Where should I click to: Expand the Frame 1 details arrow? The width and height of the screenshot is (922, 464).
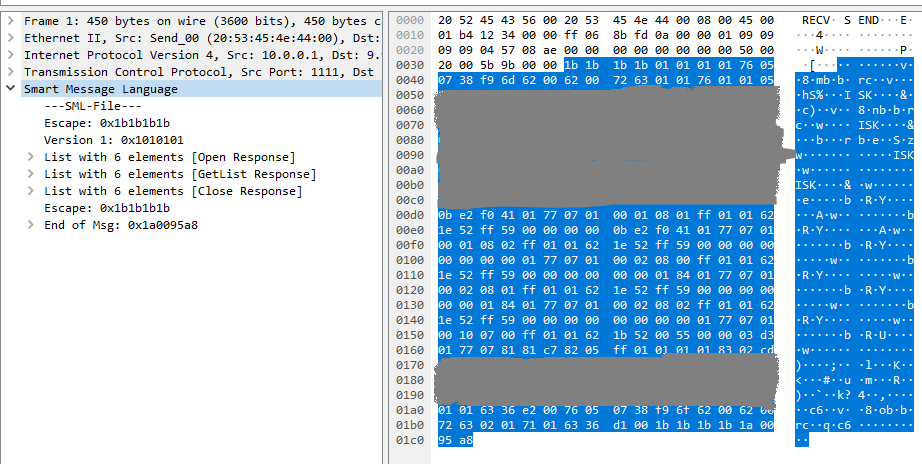pyautogui.click(x=10, y=20)
